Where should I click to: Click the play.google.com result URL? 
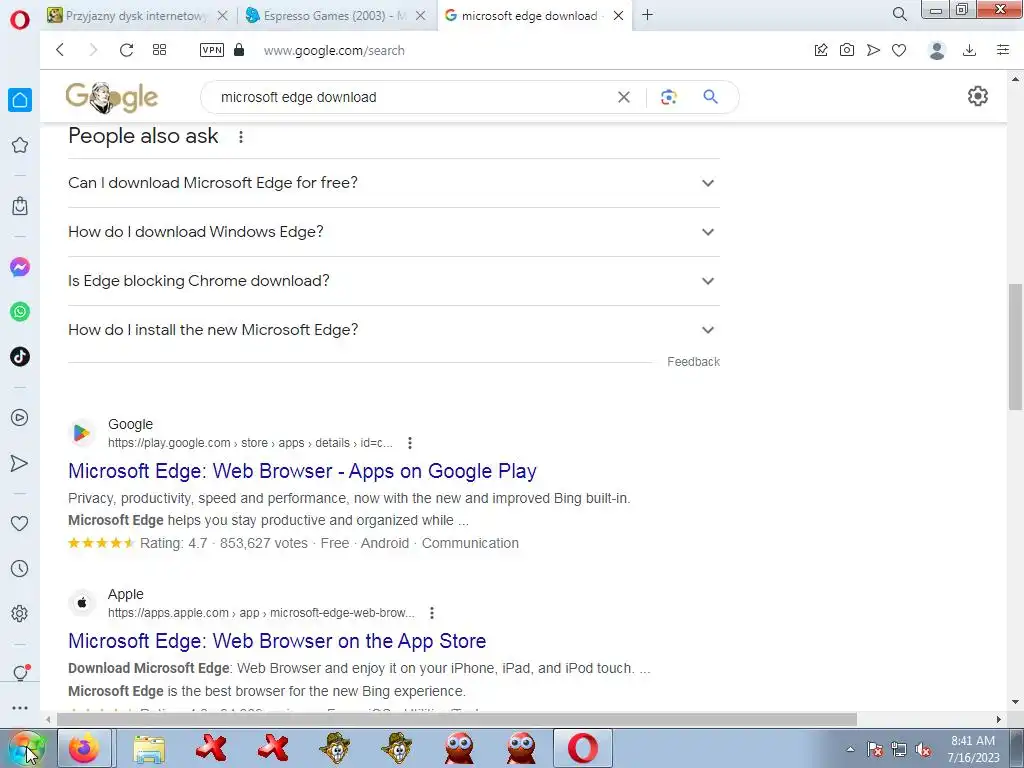[250, 443]
